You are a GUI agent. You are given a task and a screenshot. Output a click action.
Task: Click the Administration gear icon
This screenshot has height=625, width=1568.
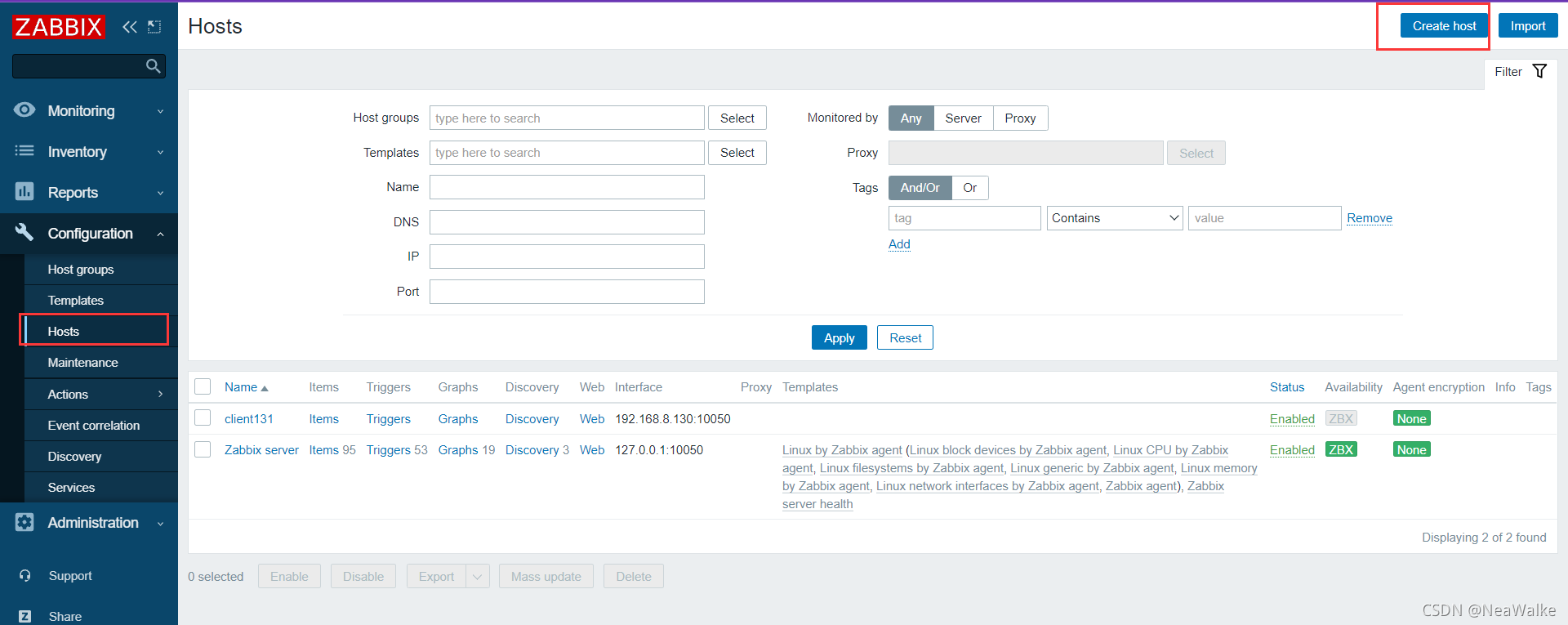coord(24,522)
